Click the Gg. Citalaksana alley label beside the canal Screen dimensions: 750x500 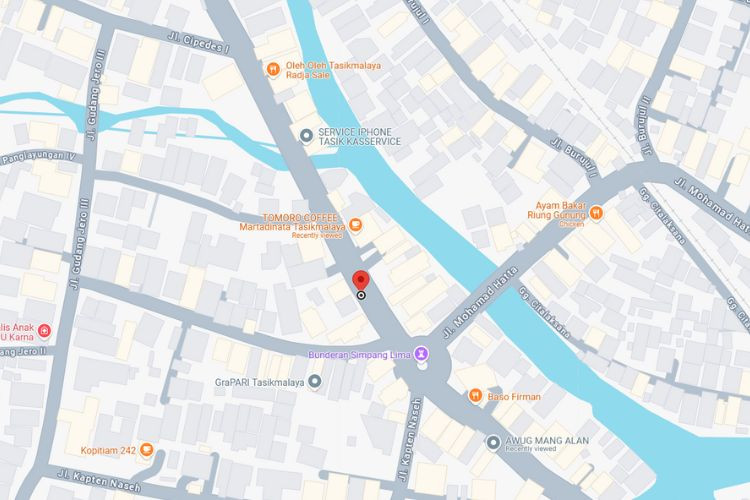click(x=544, y=312)
